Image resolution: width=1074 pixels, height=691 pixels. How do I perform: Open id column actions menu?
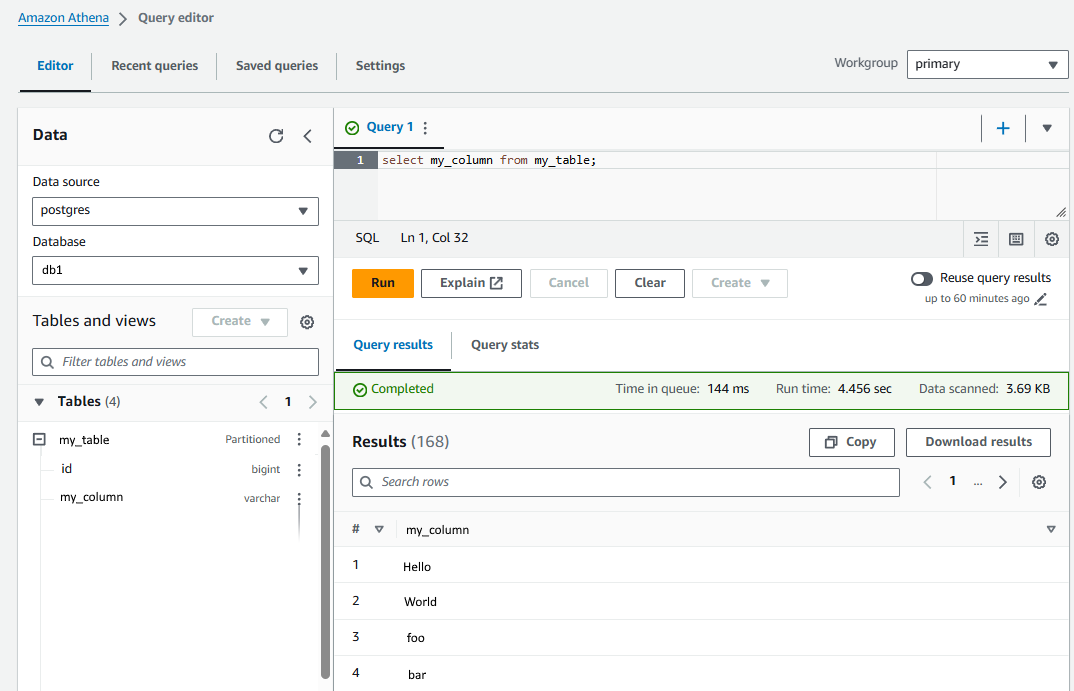(x=299, y=469)
